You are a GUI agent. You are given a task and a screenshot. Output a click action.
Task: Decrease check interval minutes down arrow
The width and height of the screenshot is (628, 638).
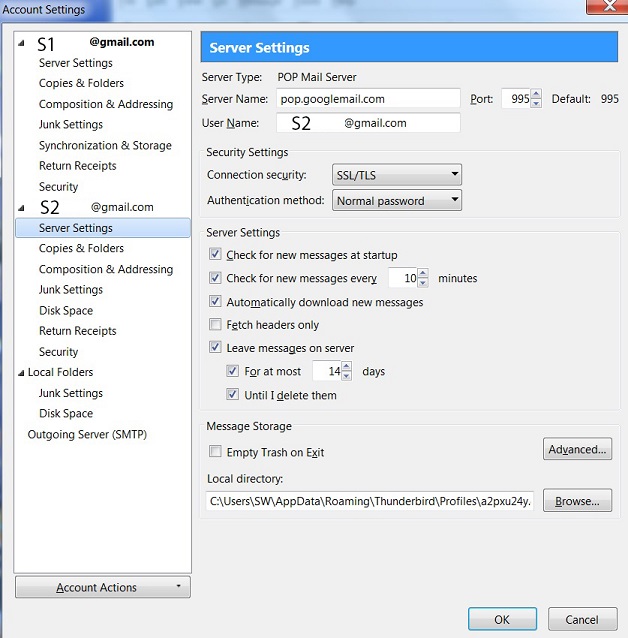coord(423,282)
